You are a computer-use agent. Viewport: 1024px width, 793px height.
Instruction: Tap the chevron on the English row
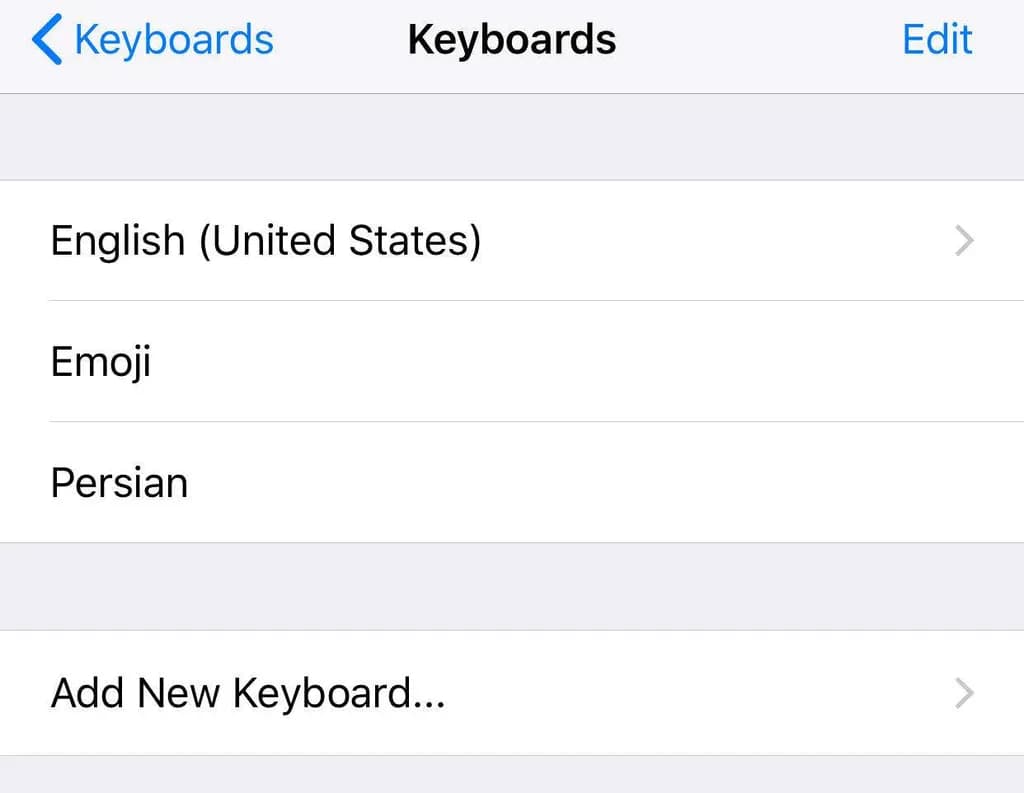963,241
